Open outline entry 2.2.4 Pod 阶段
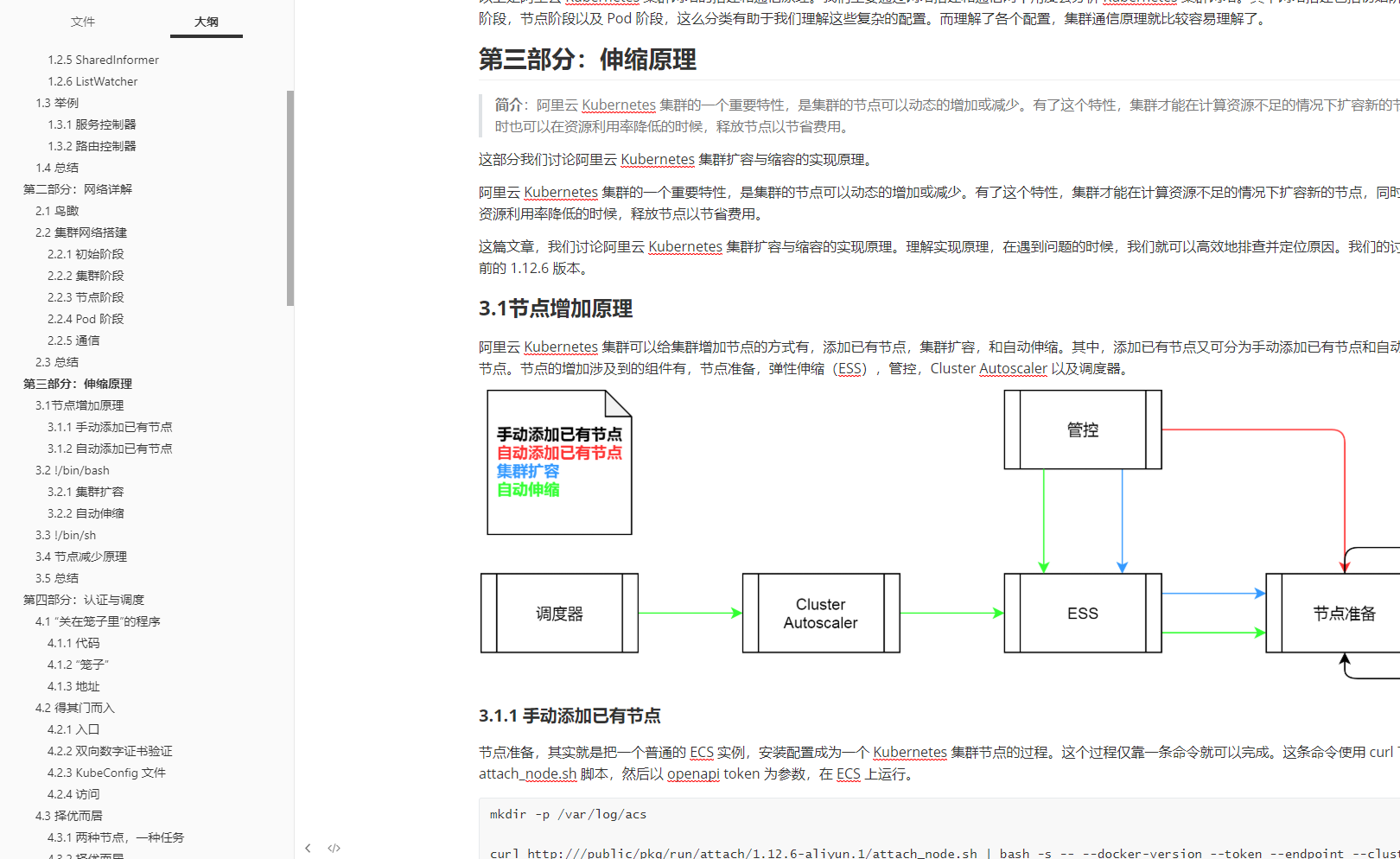1400x859 pixels. click(86, 319)
